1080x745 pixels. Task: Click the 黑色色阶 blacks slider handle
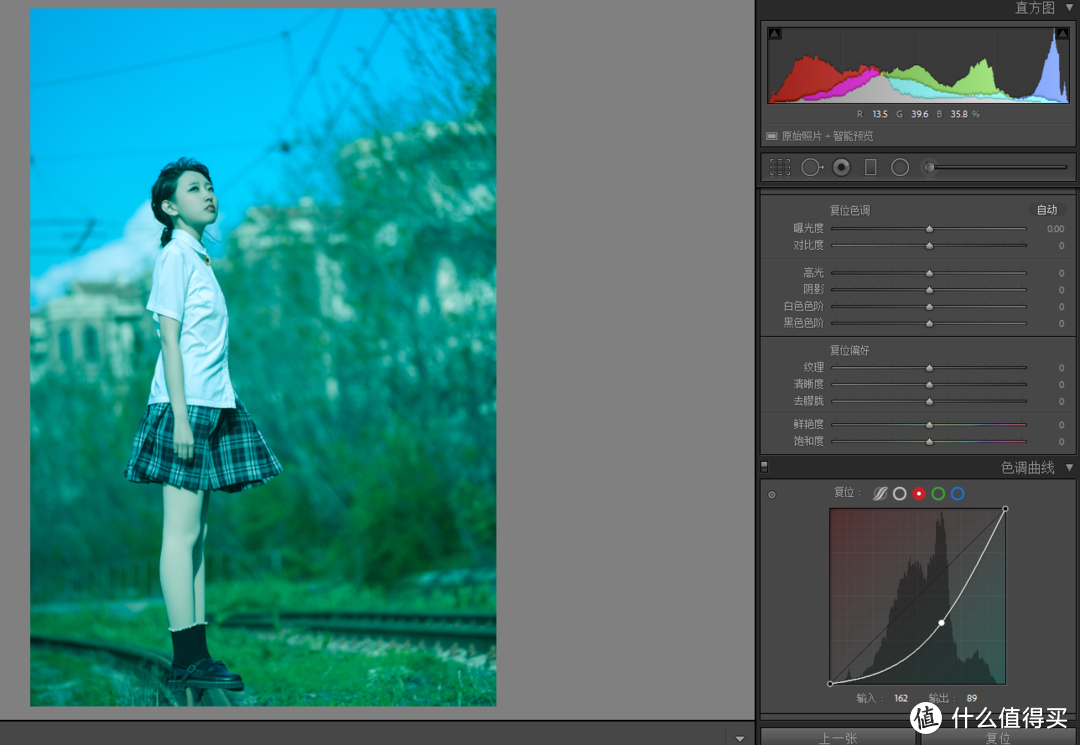coord(929,323)
